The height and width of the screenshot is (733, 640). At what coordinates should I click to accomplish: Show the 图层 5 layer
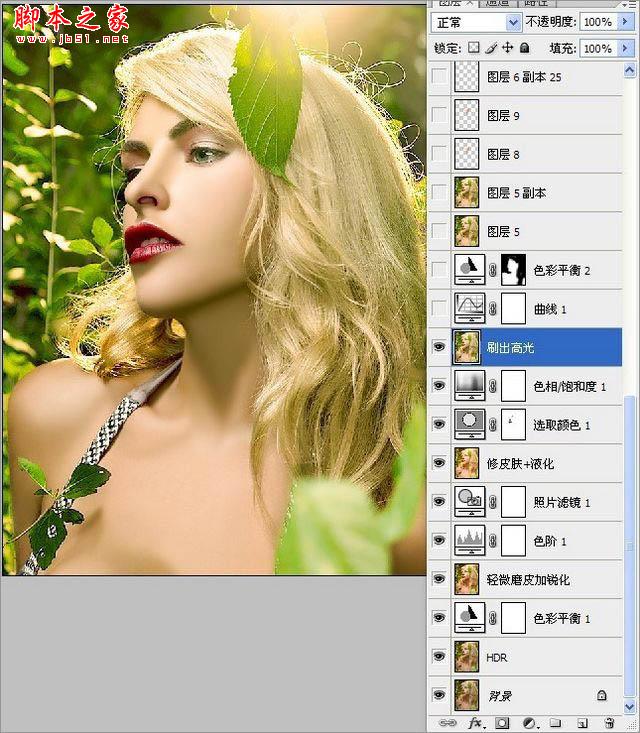tap(439, 231)
